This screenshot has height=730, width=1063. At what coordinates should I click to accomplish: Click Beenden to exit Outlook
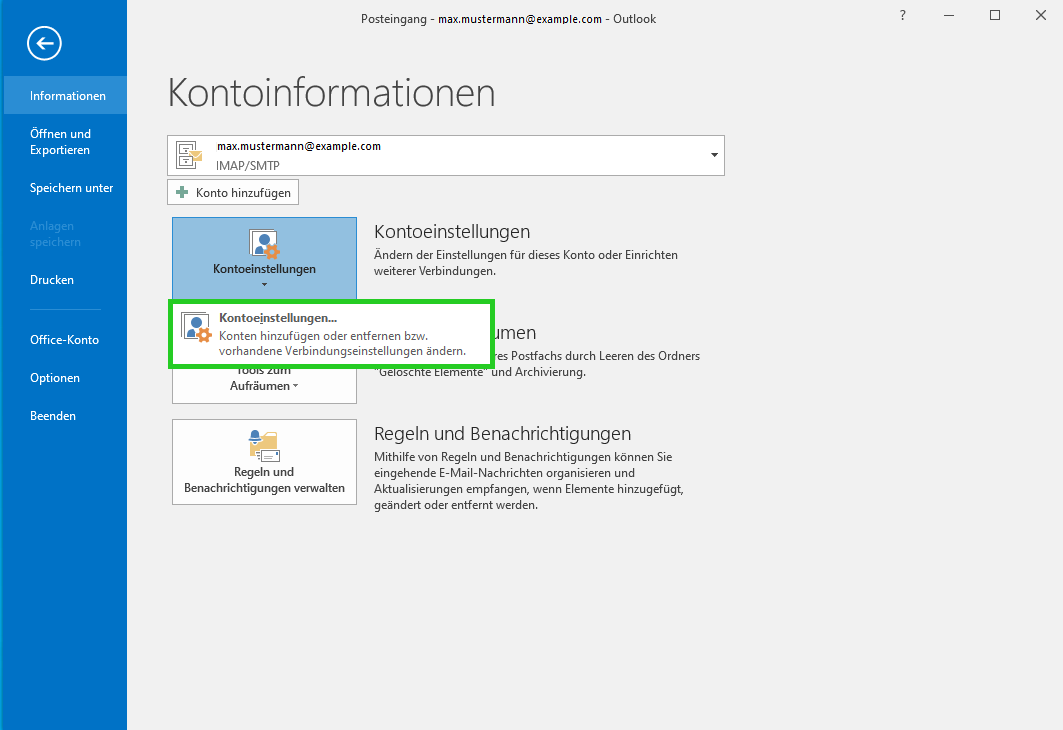point(65,415)
